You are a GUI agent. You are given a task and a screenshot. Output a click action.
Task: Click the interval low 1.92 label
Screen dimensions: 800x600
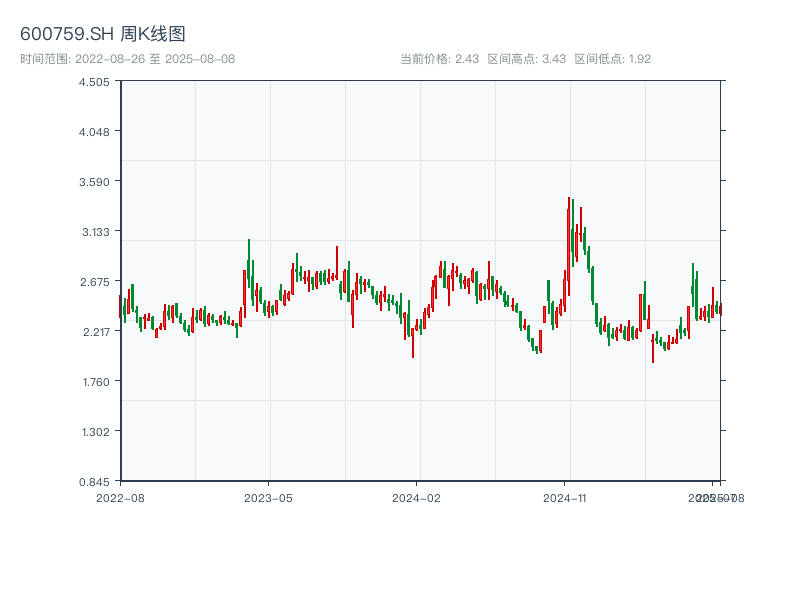[612, 59]
